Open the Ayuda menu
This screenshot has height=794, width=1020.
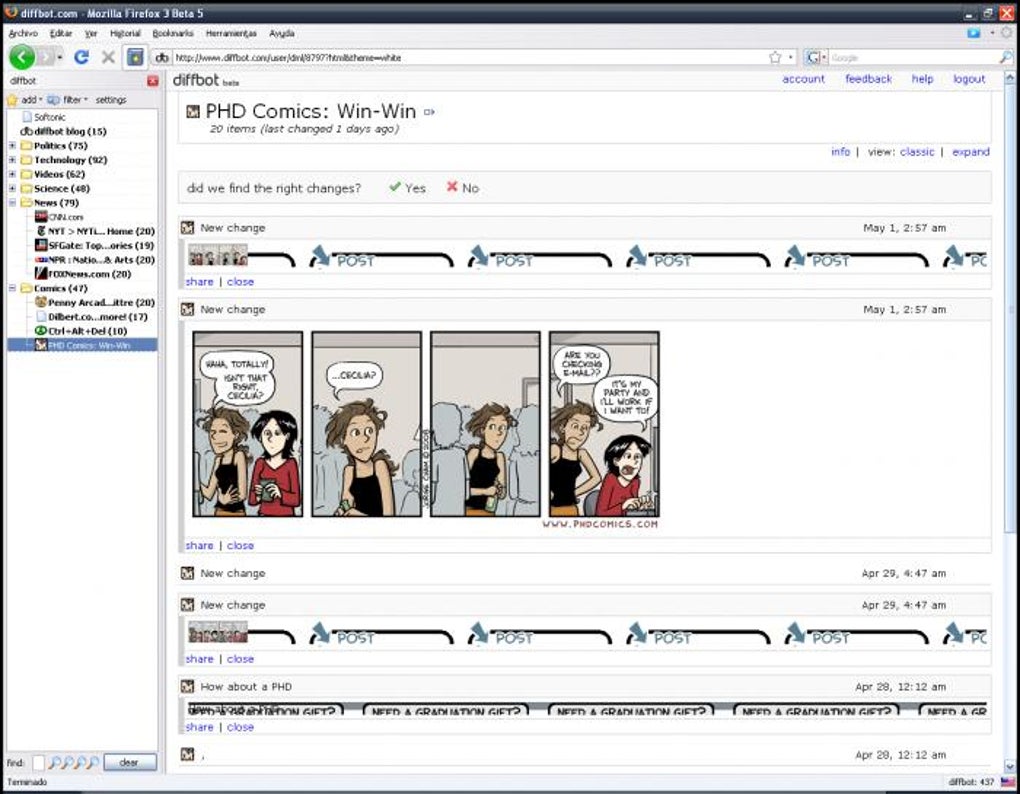point(282,33)
